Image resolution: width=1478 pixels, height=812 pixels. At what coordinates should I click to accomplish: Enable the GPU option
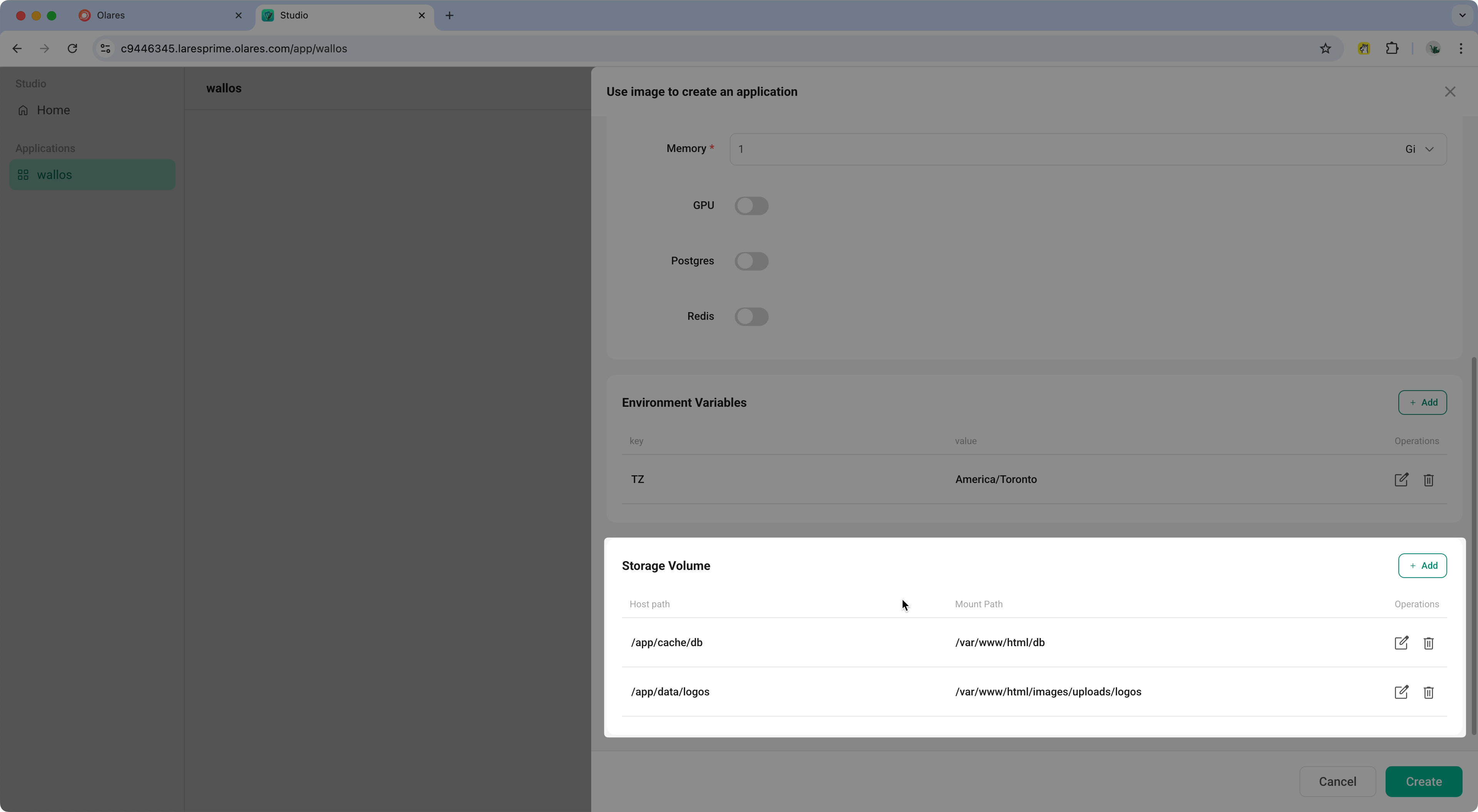point(752,206)
